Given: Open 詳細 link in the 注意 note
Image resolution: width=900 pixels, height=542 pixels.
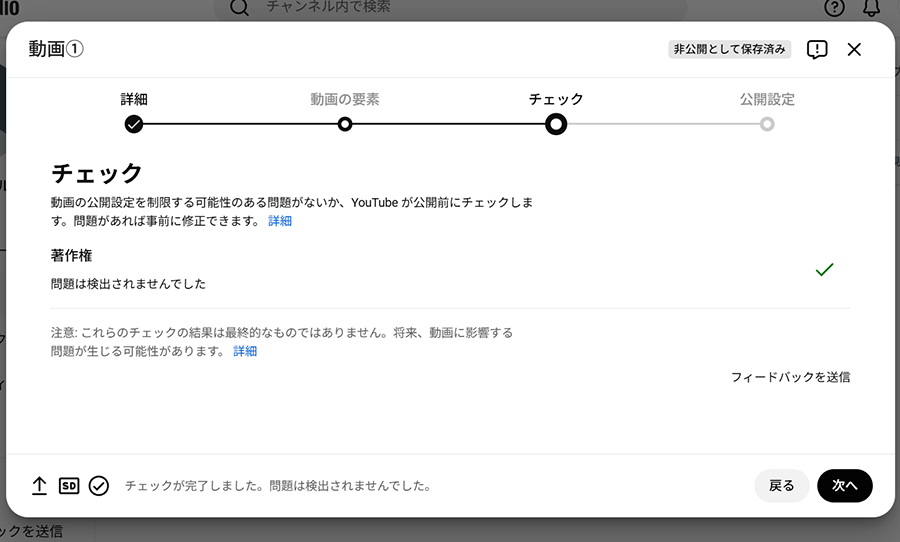Looking at the screenshot, I should [x=245, y=352].
